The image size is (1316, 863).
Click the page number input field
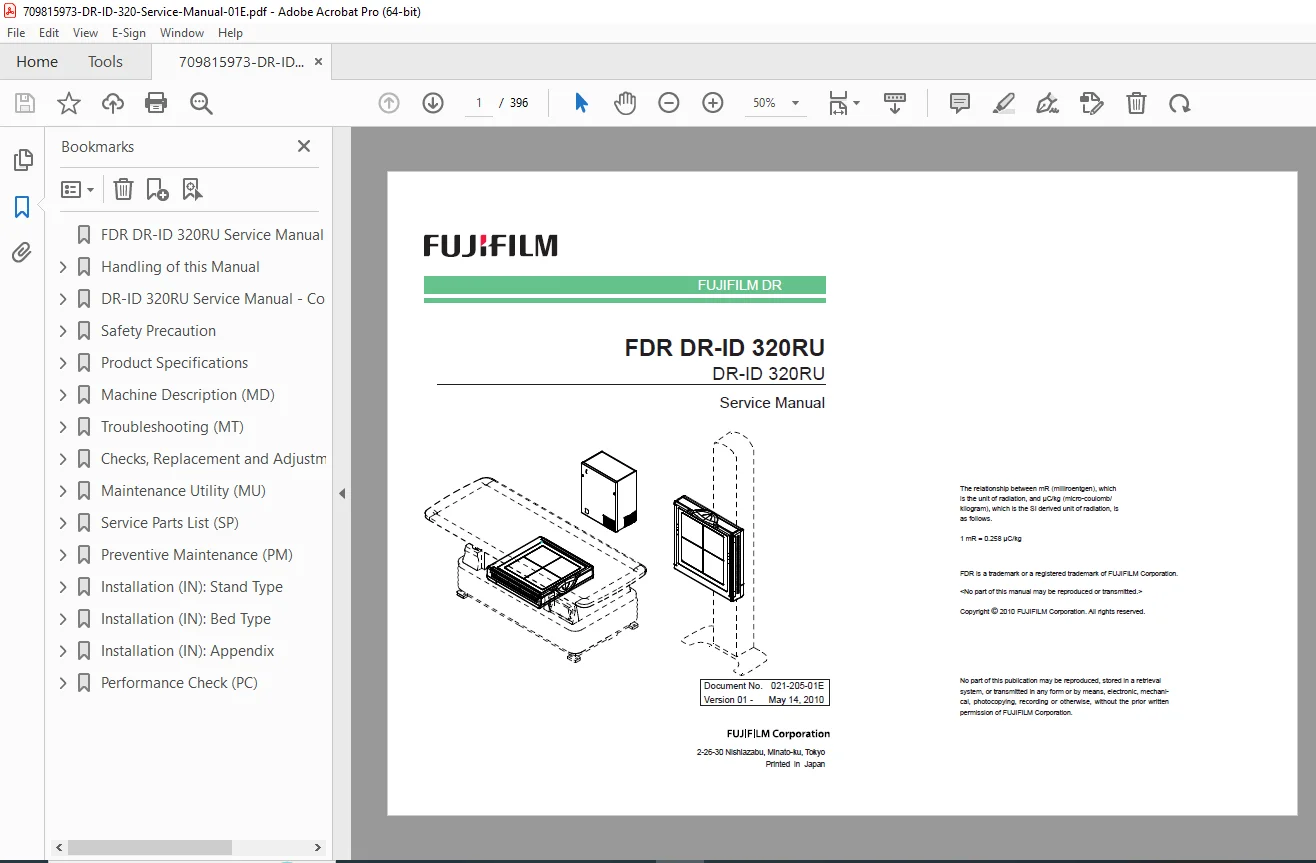point(478,103)
